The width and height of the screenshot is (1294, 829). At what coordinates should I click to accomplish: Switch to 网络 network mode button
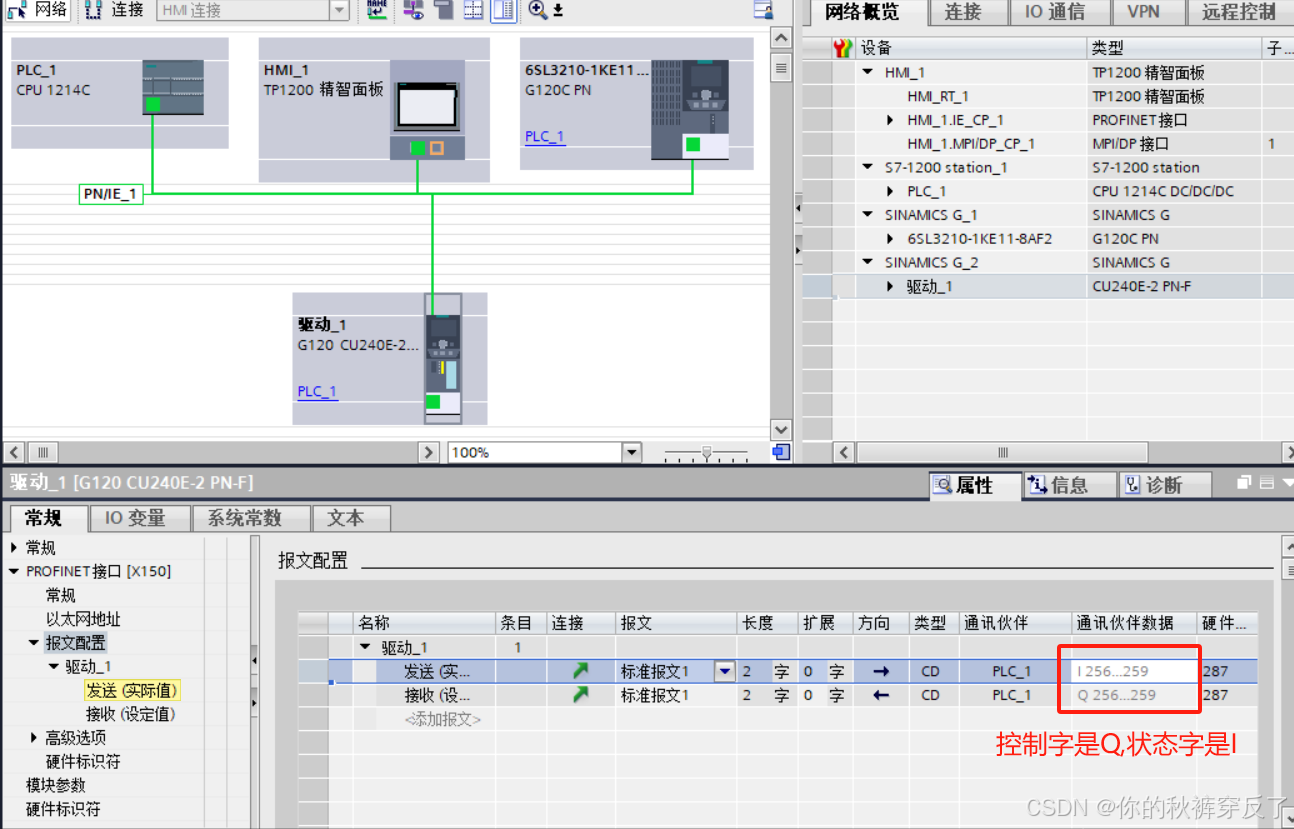tap(38, 10)
